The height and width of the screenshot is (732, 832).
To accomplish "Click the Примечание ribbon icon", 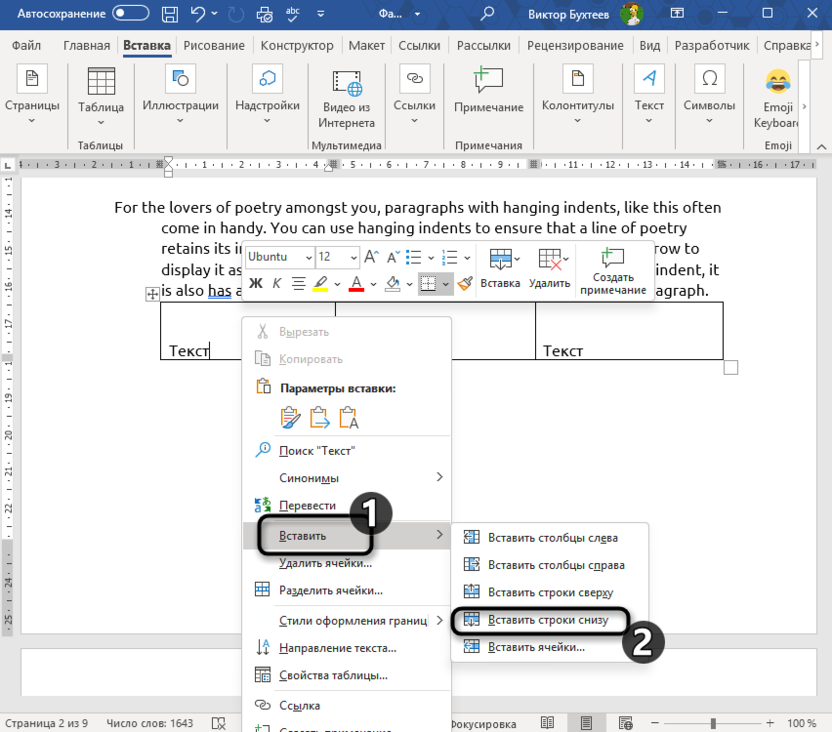I will pyautogui.click(x=488, y=82).
